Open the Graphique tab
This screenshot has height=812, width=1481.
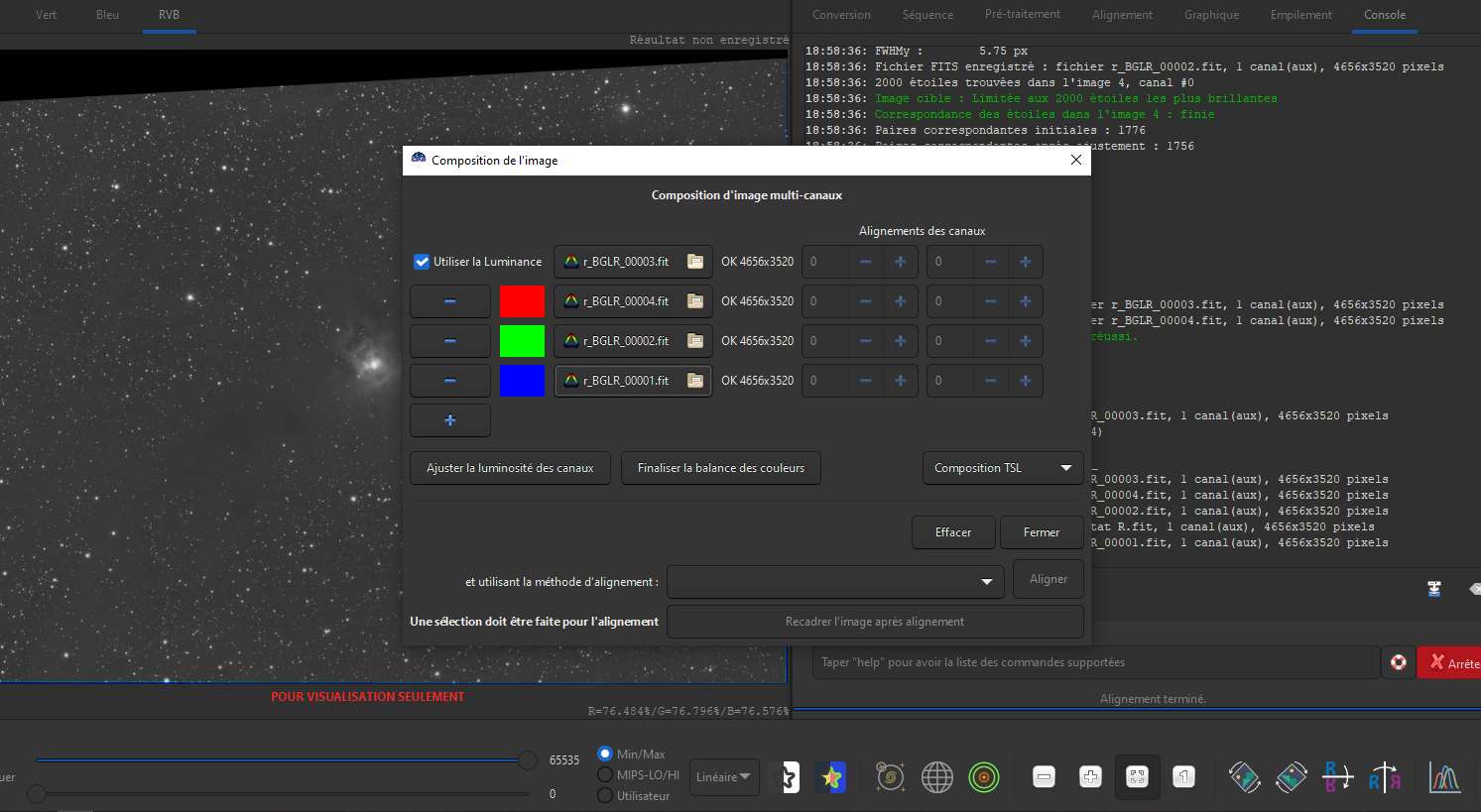tap(1211, 15)
